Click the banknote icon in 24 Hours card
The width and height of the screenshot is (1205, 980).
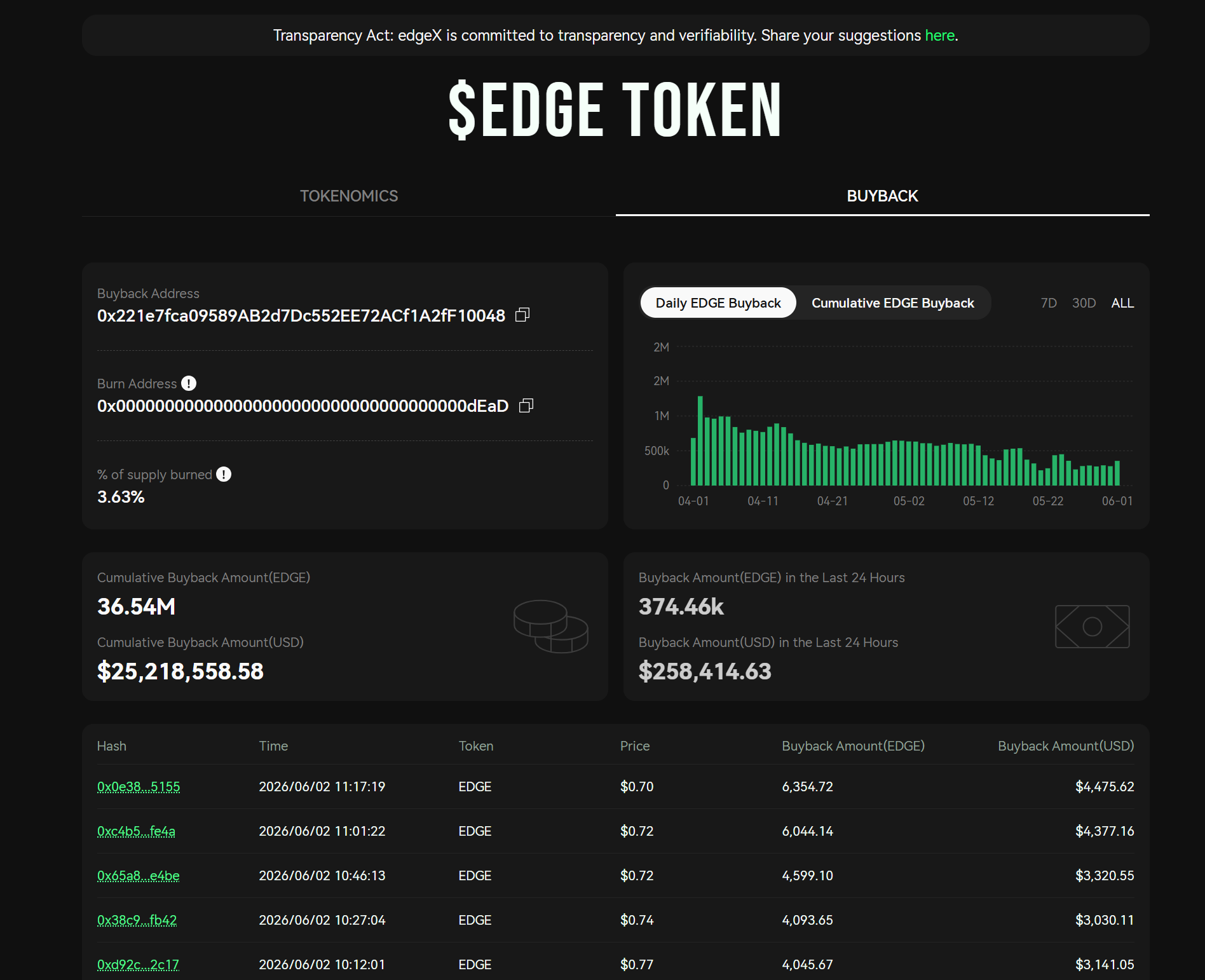pyautogui.click(x=1092, y=627)
